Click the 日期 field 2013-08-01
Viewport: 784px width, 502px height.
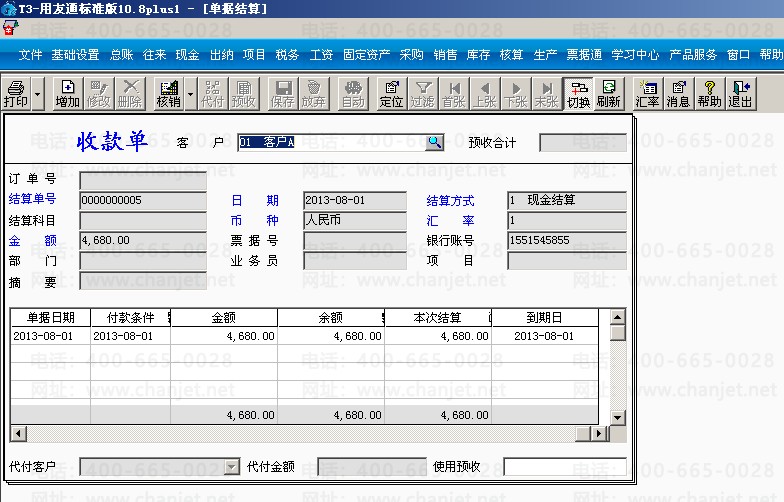354,200
